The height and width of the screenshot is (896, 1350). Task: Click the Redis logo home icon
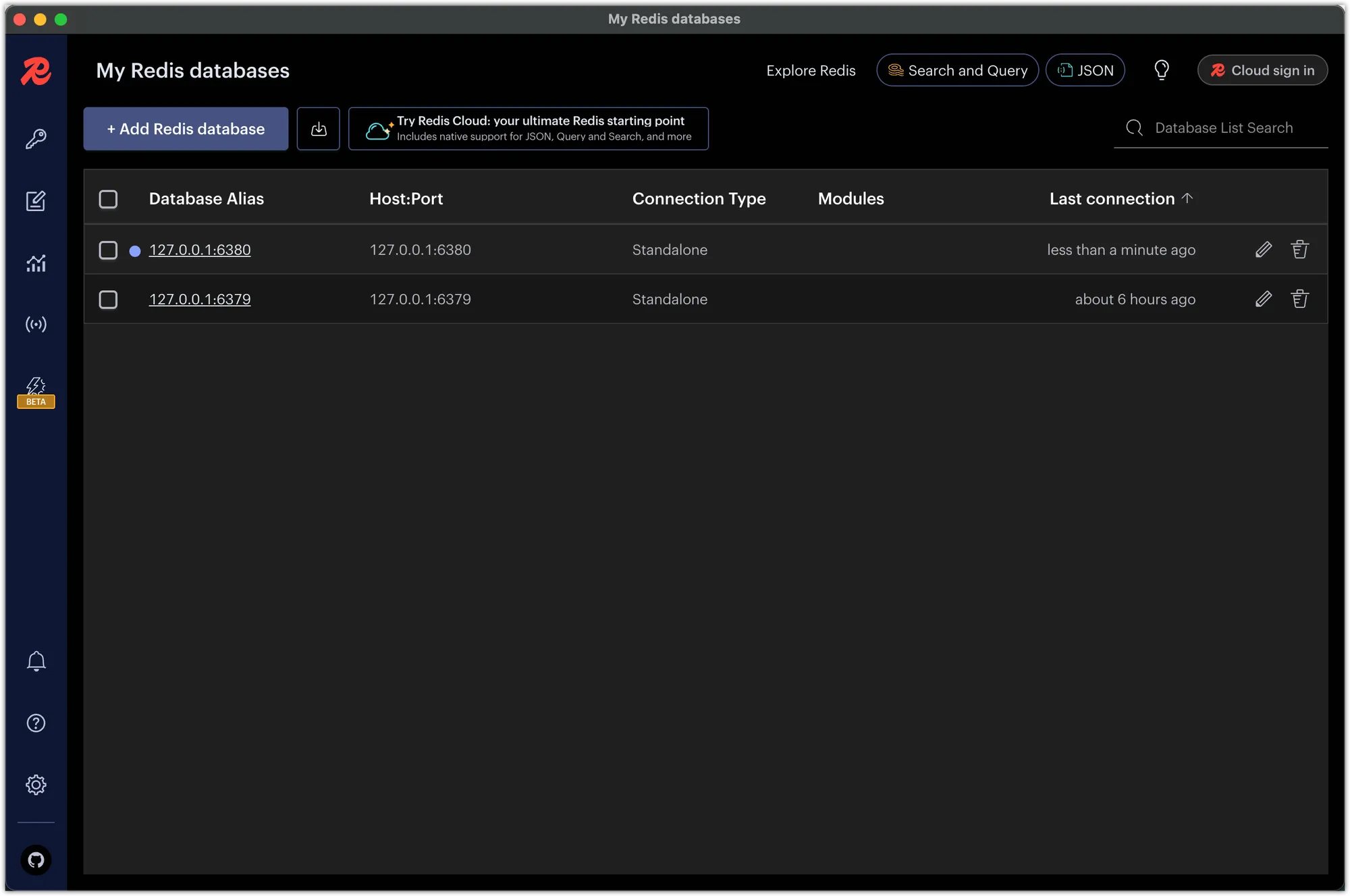36,71
